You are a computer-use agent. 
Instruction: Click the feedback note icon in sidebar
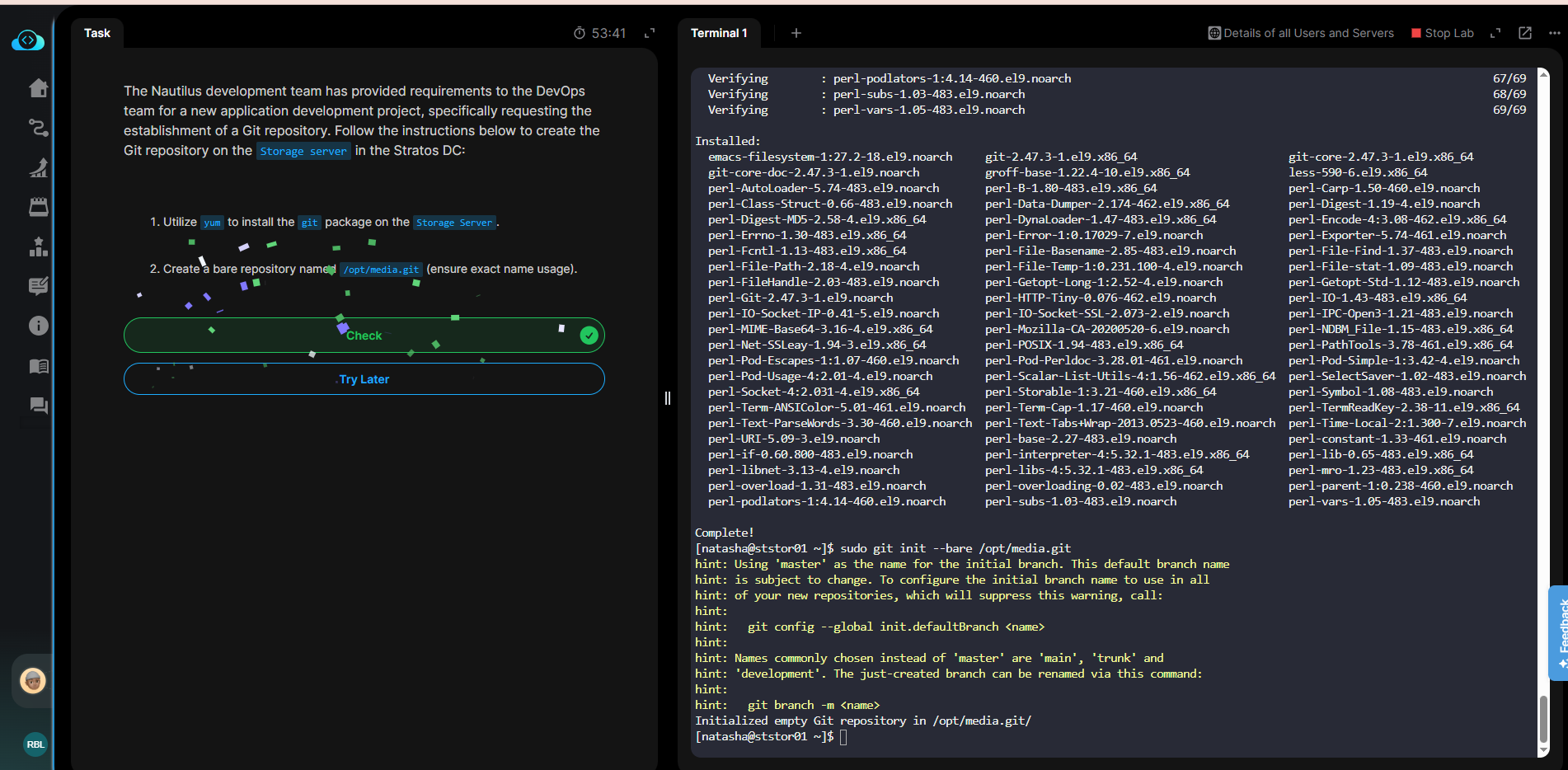tap(38, 286)
